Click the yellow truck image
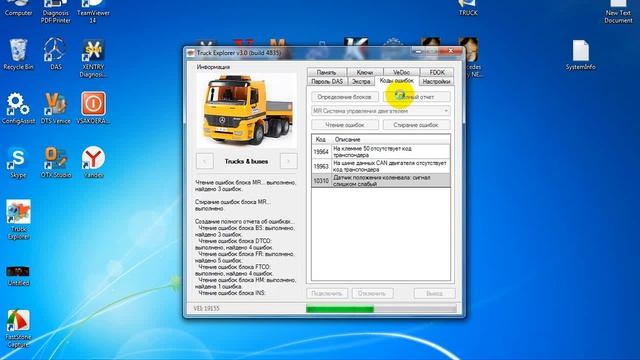Screen dimensions: 640x360 247,110
